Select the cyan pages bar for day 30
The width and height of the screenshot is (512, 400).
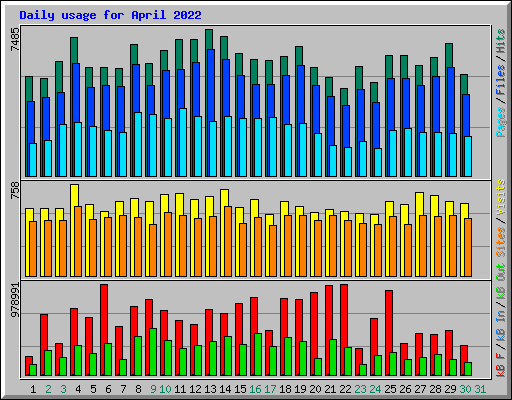pyautogui.click(x=468, y=156)
